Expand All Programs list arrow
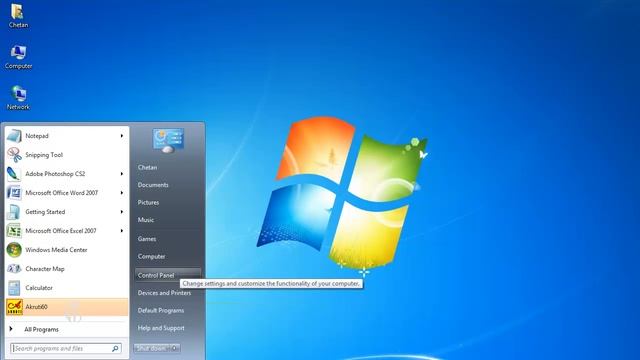Viewport: 640px width, 360px height. point(11,329)
